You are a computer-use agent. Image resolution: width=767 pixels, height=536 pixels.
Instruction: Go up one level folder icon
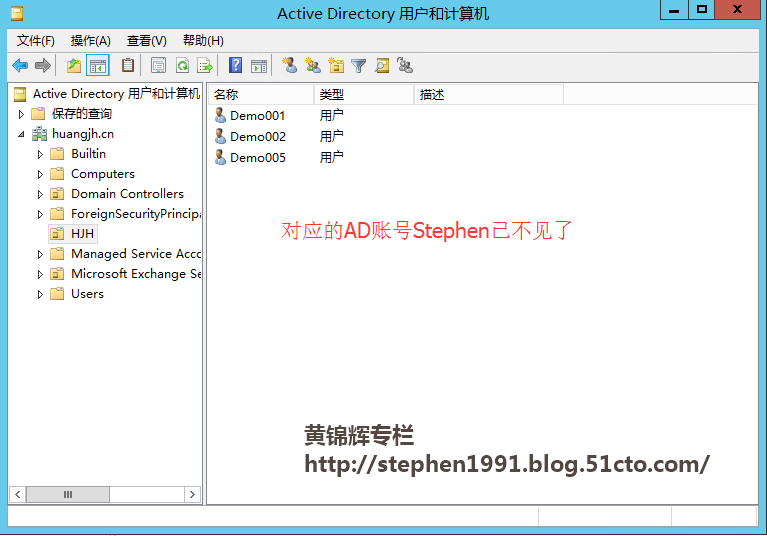pyautogui.click(x=74, y=66)
